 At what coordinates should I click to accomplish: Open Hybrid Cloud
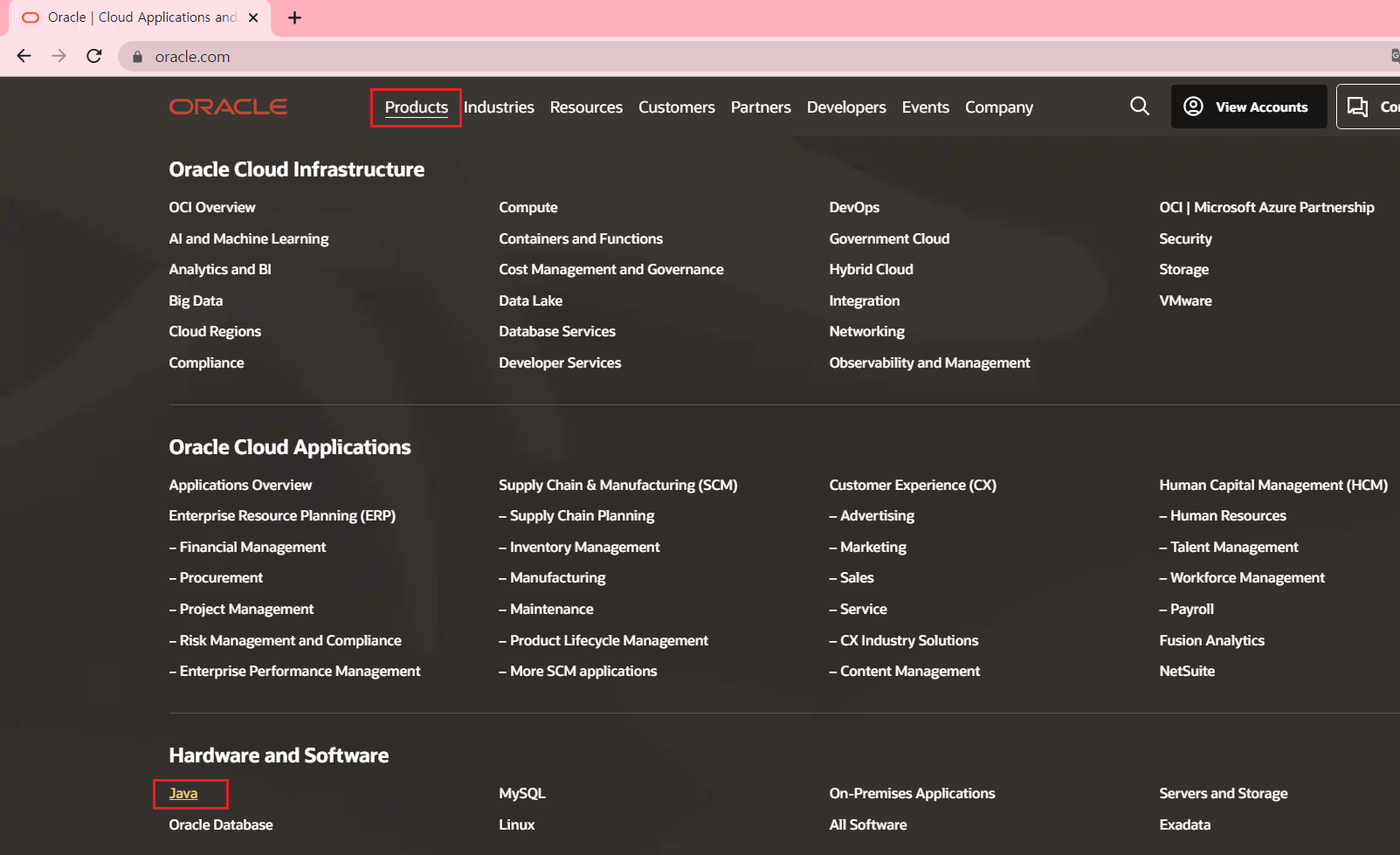point(872,269)
